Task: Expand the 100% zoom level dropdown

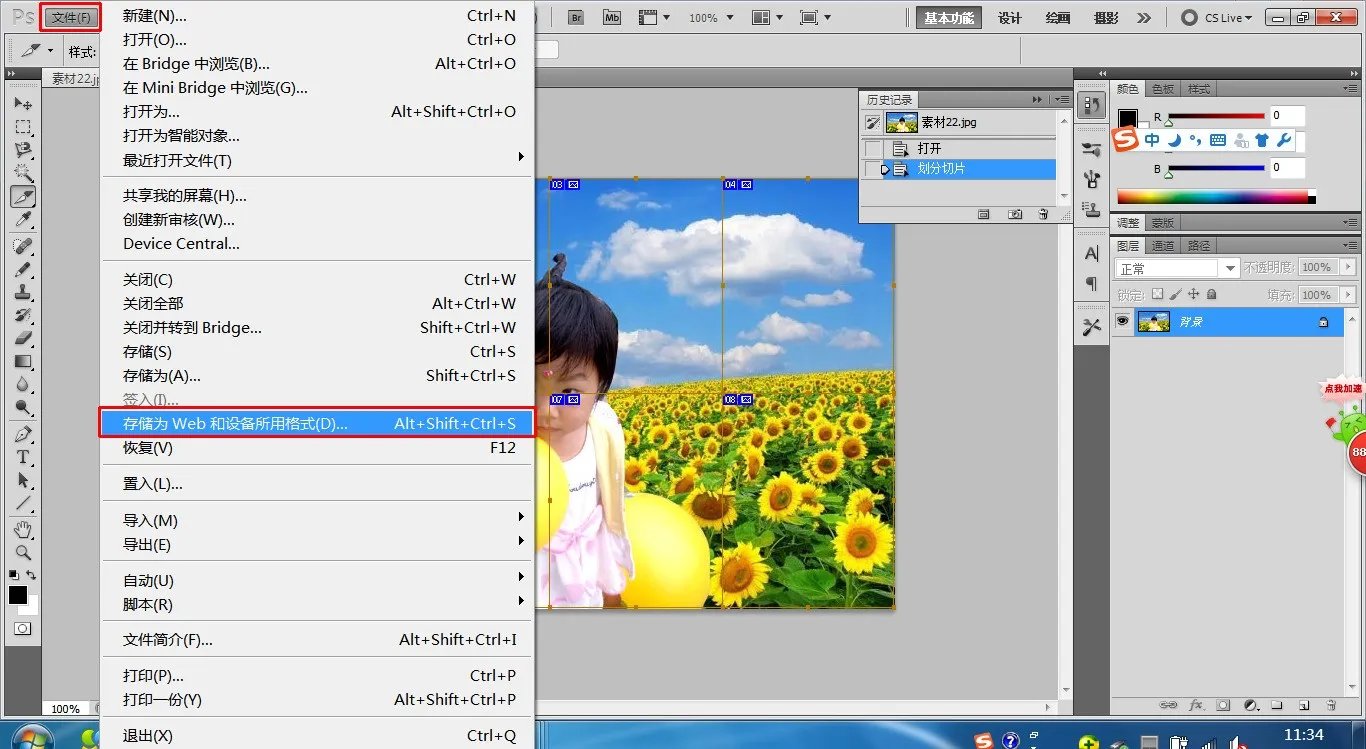Action: pyautogui.click(x=710, y=17)
